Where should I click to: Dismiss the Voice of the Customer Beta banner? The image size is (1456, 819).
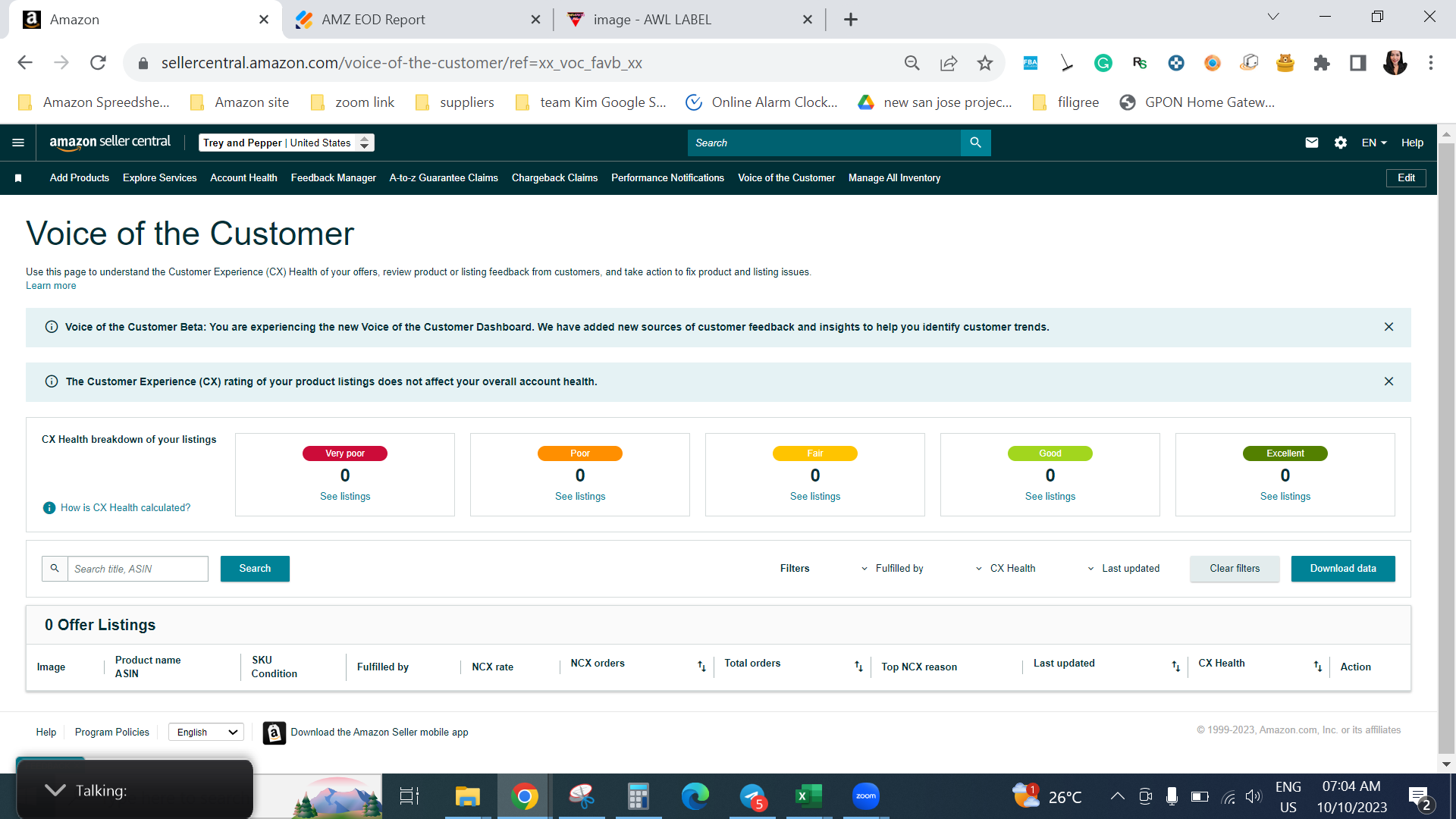[x=1389, y=327]
